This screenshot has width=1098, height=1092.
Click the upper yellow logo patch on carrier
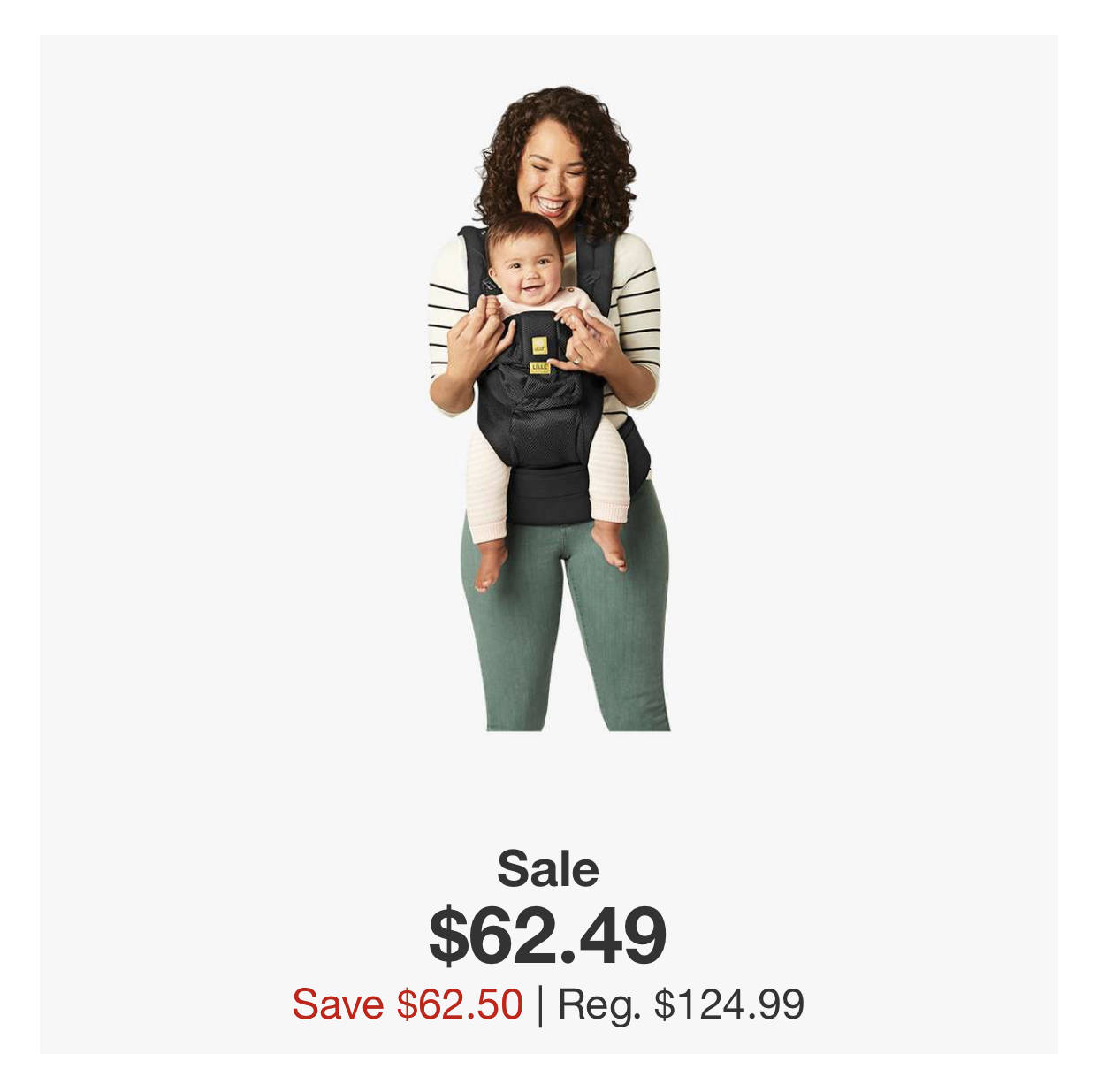[x=539, y=345]
